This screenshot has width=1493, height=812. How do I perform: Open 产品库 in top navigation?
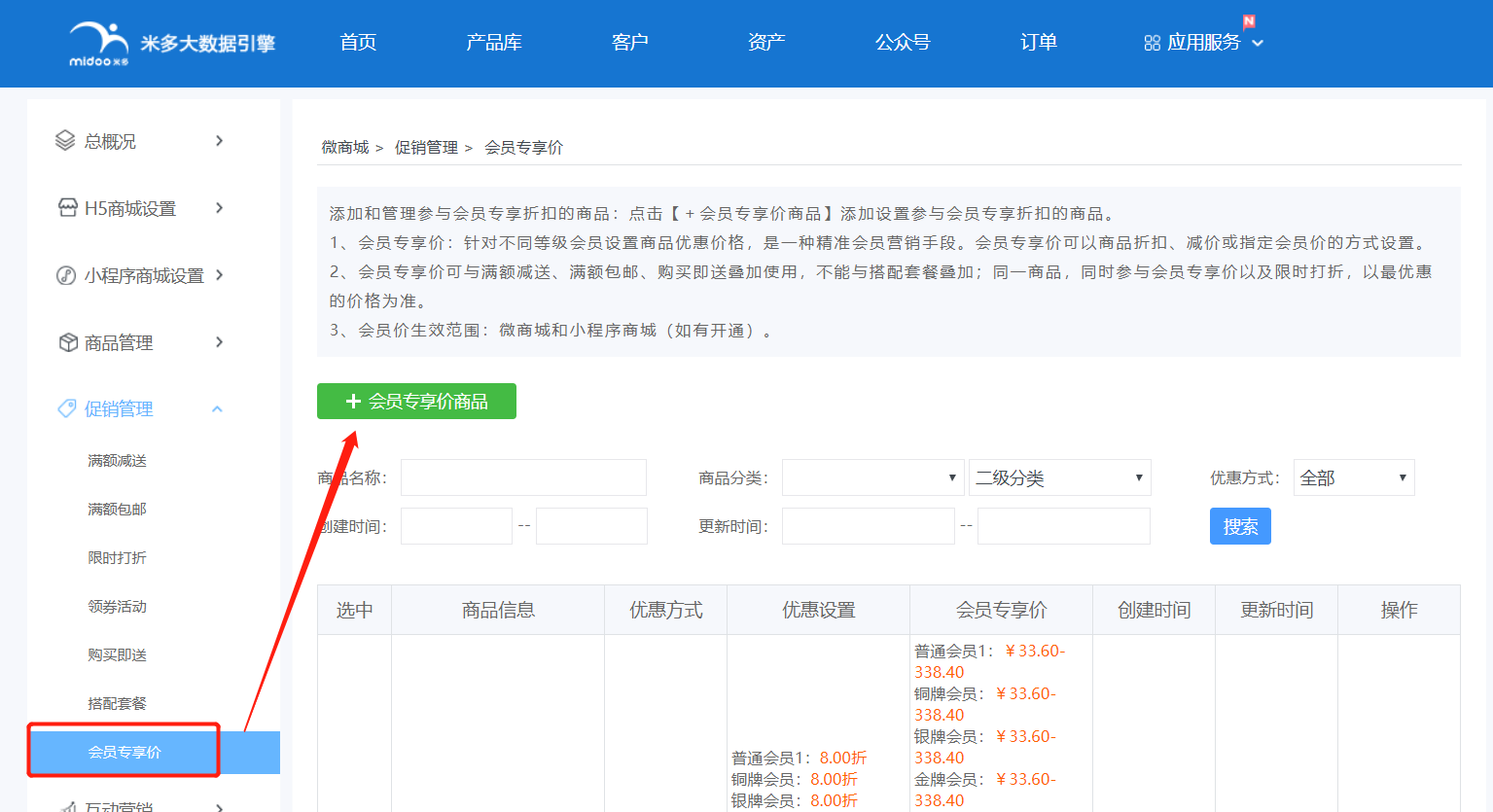pyautogui.click(x=494, y=42)
